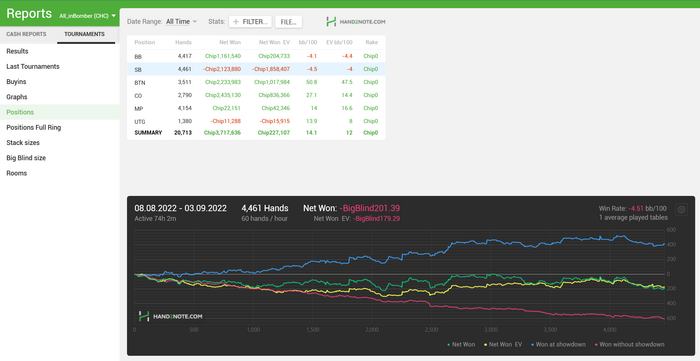700x361 pixels.
Task: Select the SUMMARY row in the table
Action: pyautogui.click(x=256, y=133)
